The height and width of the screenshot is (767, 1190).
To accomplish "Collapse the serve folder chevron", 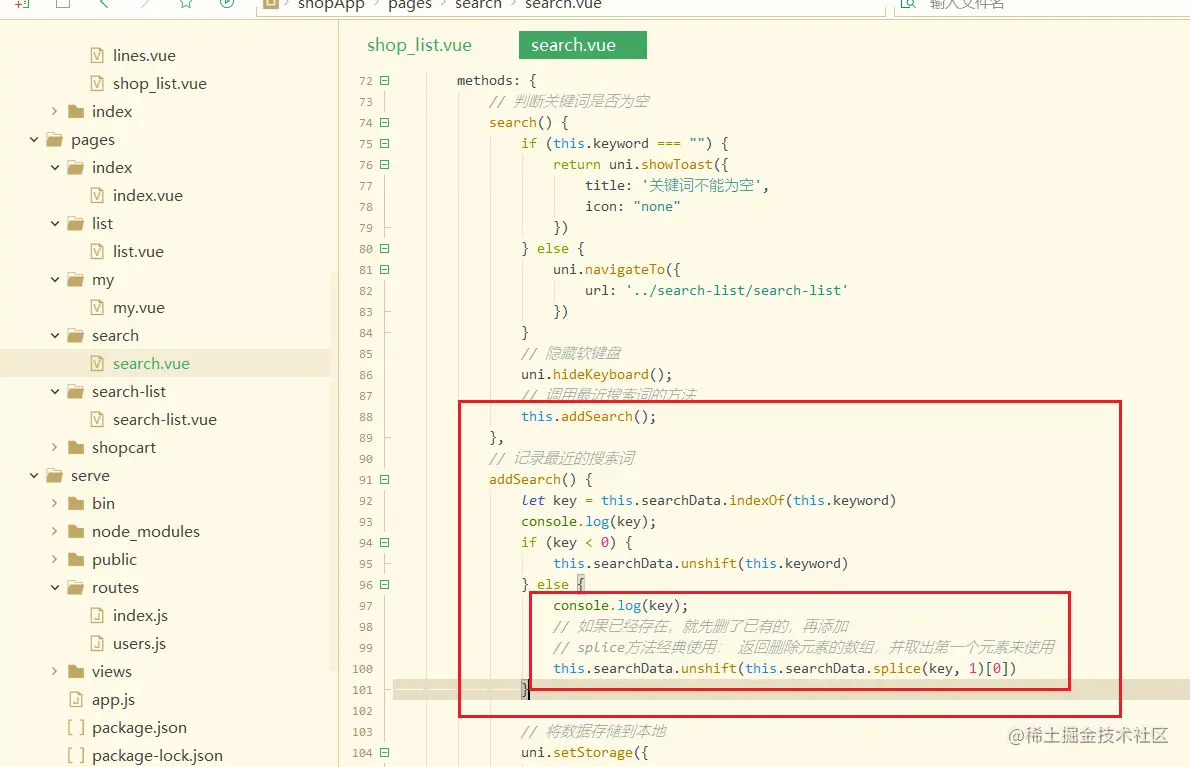I will (34, 476).
